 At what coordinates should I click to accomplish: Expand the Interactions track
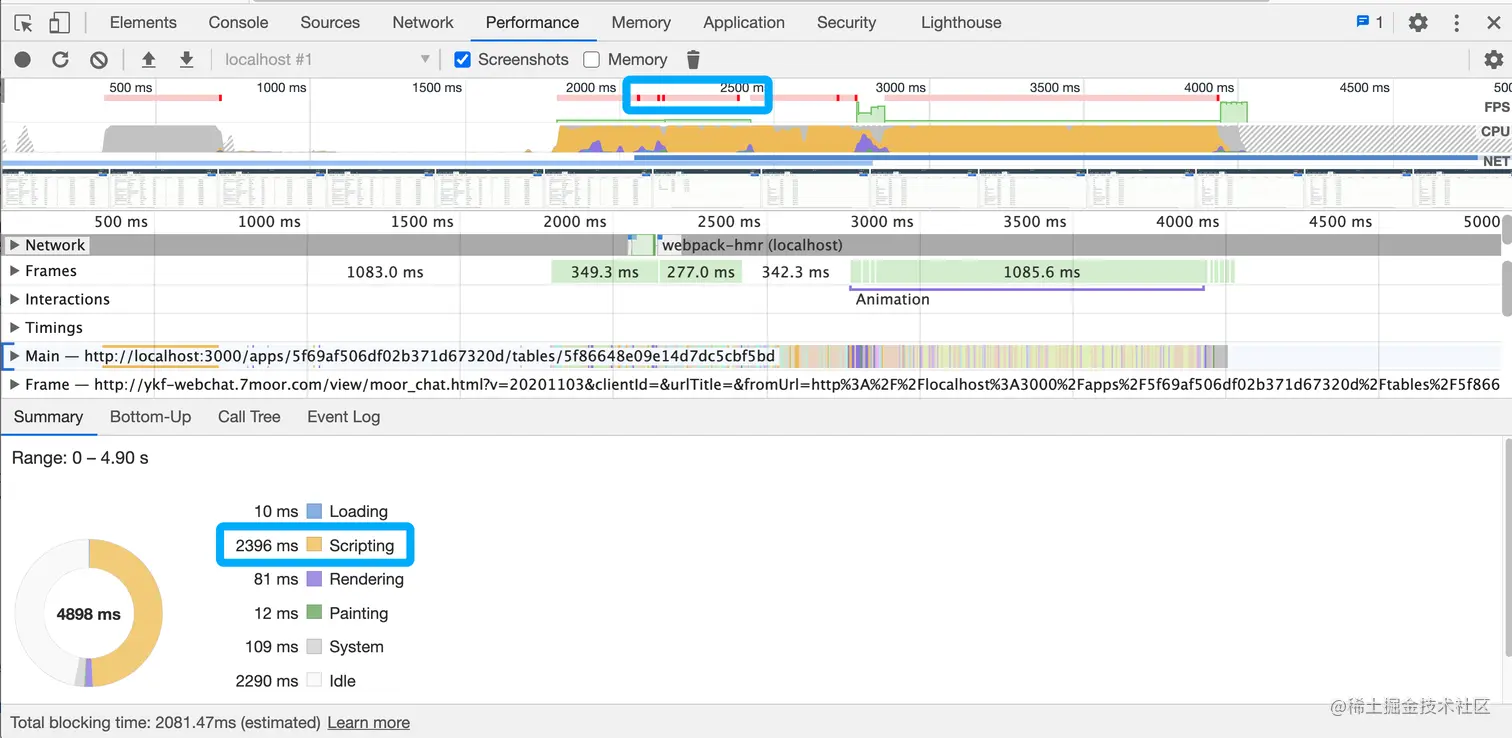click(14, 299)
